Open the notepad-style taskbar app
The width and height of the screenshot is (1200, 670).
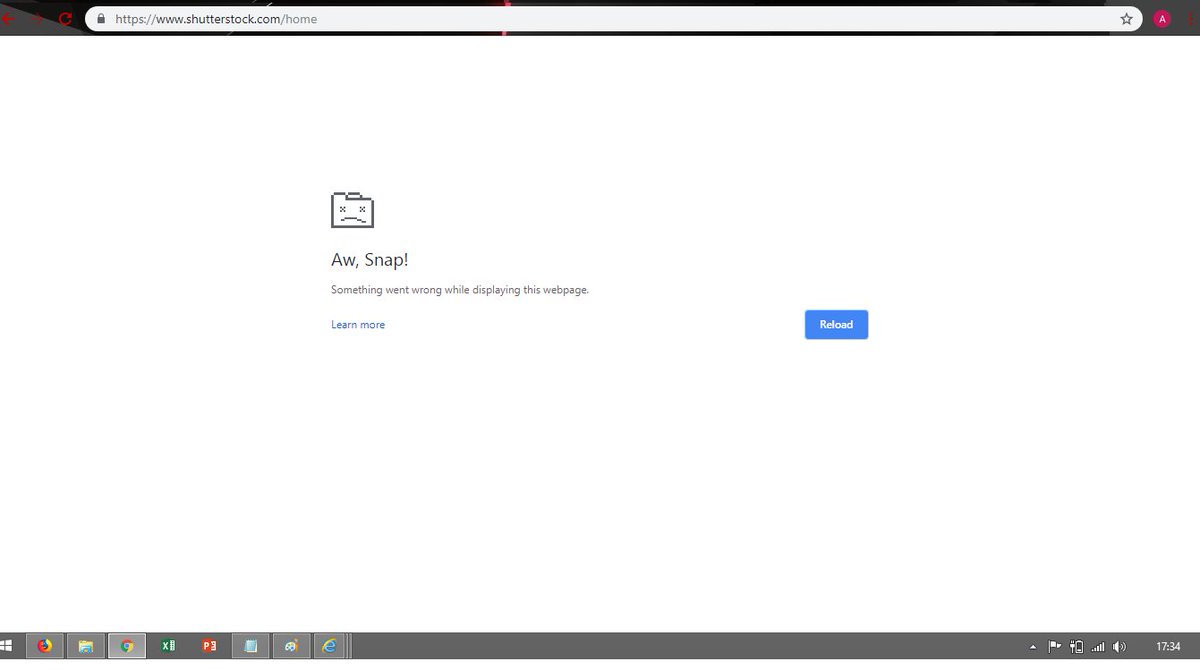(250, 646)
